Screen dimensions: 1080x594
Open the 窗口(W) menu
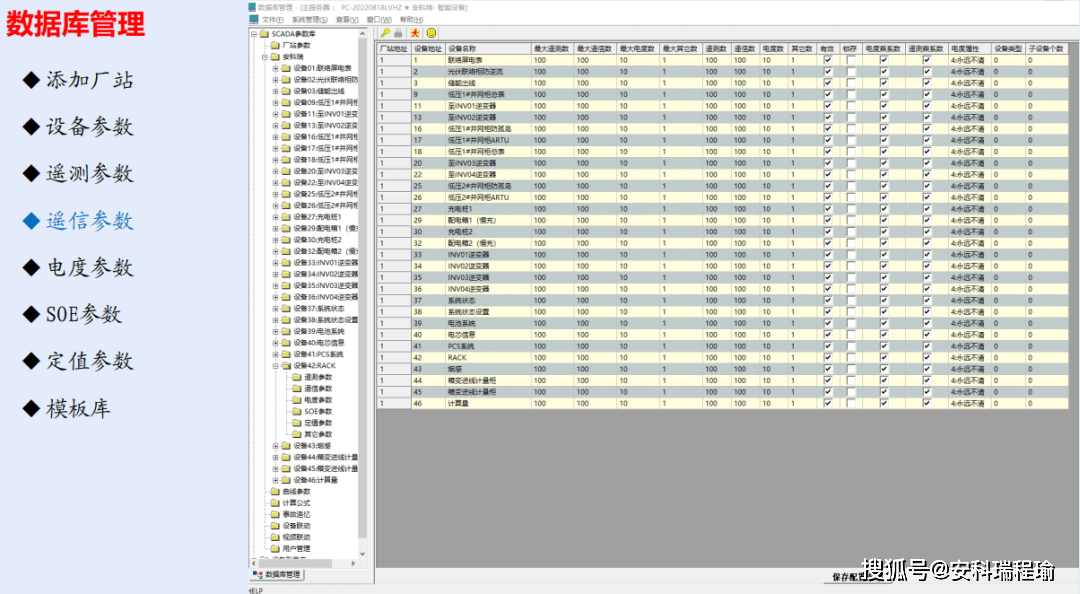(x=379, y=20)
